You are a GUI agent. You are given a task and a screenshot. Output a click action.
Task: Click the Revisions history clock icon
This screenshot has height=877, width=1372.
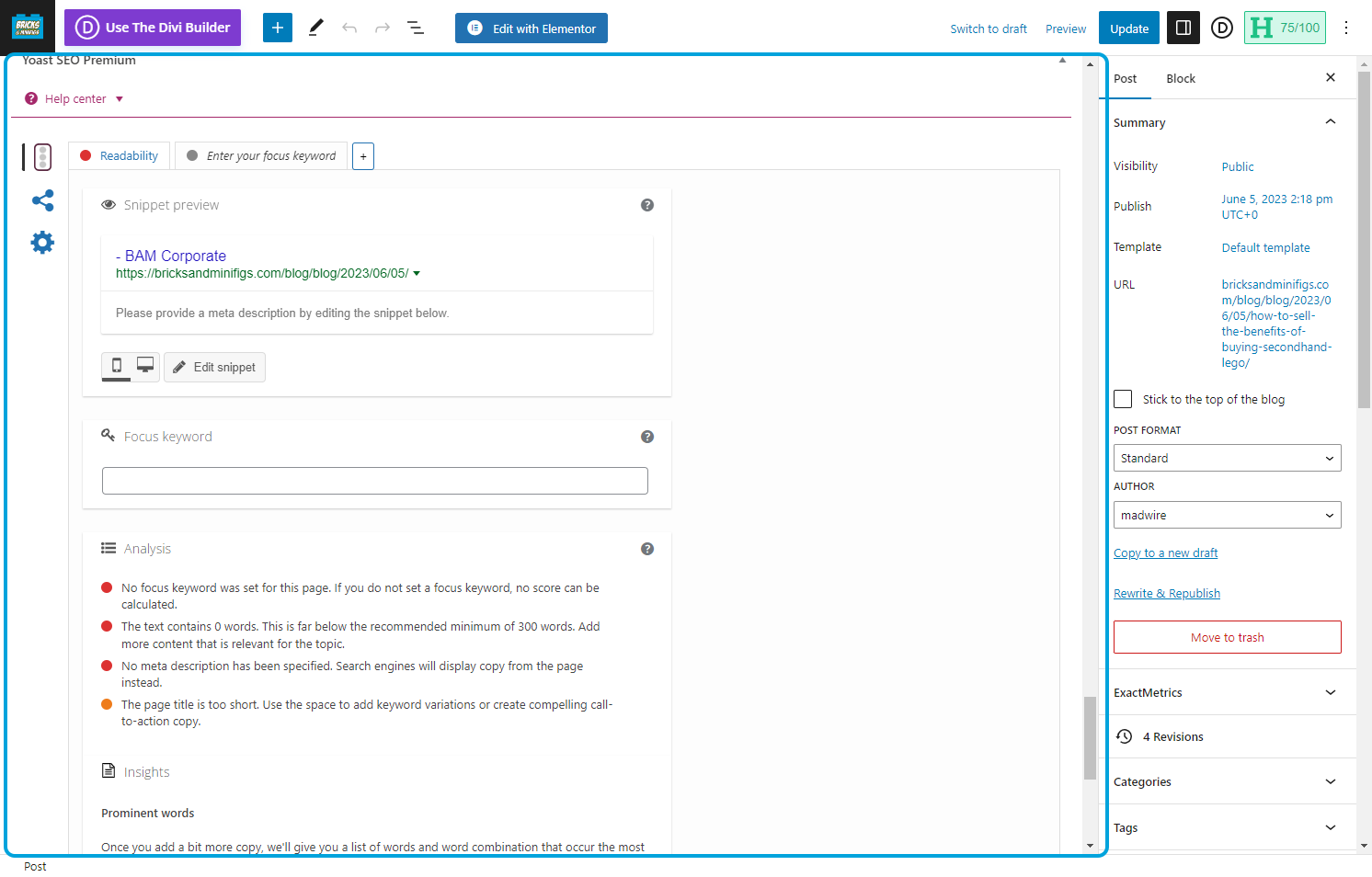[x=1124, y=736]
